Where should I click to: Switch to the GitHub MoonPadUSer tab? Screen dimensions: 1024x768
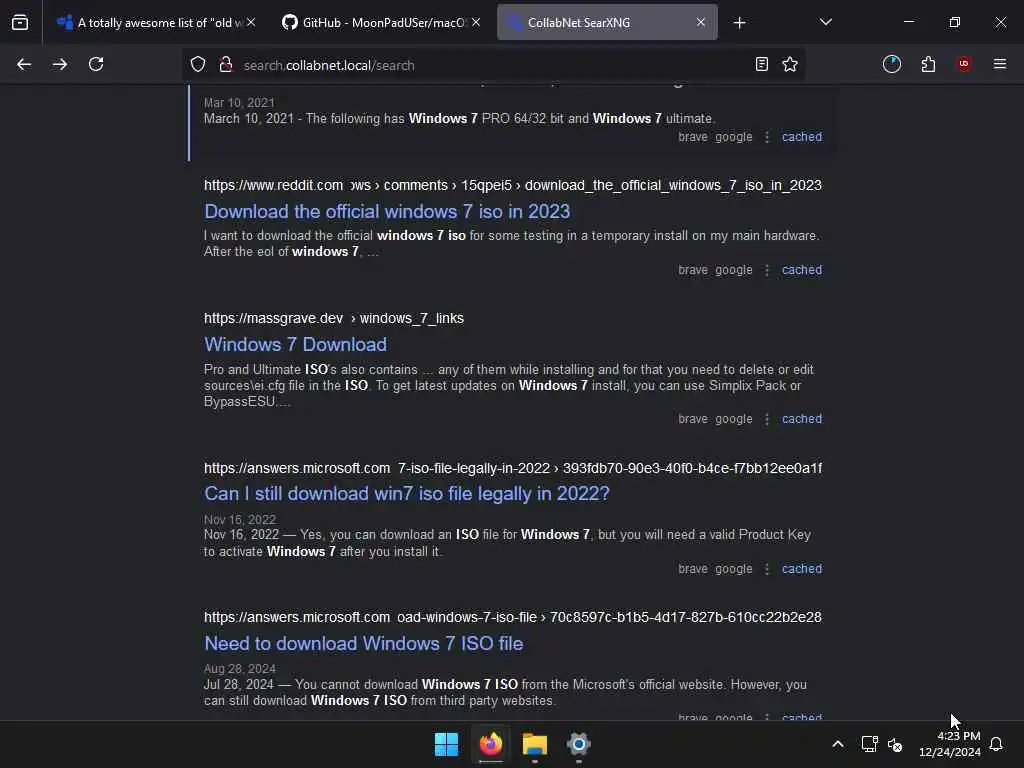tap(380, 22)
